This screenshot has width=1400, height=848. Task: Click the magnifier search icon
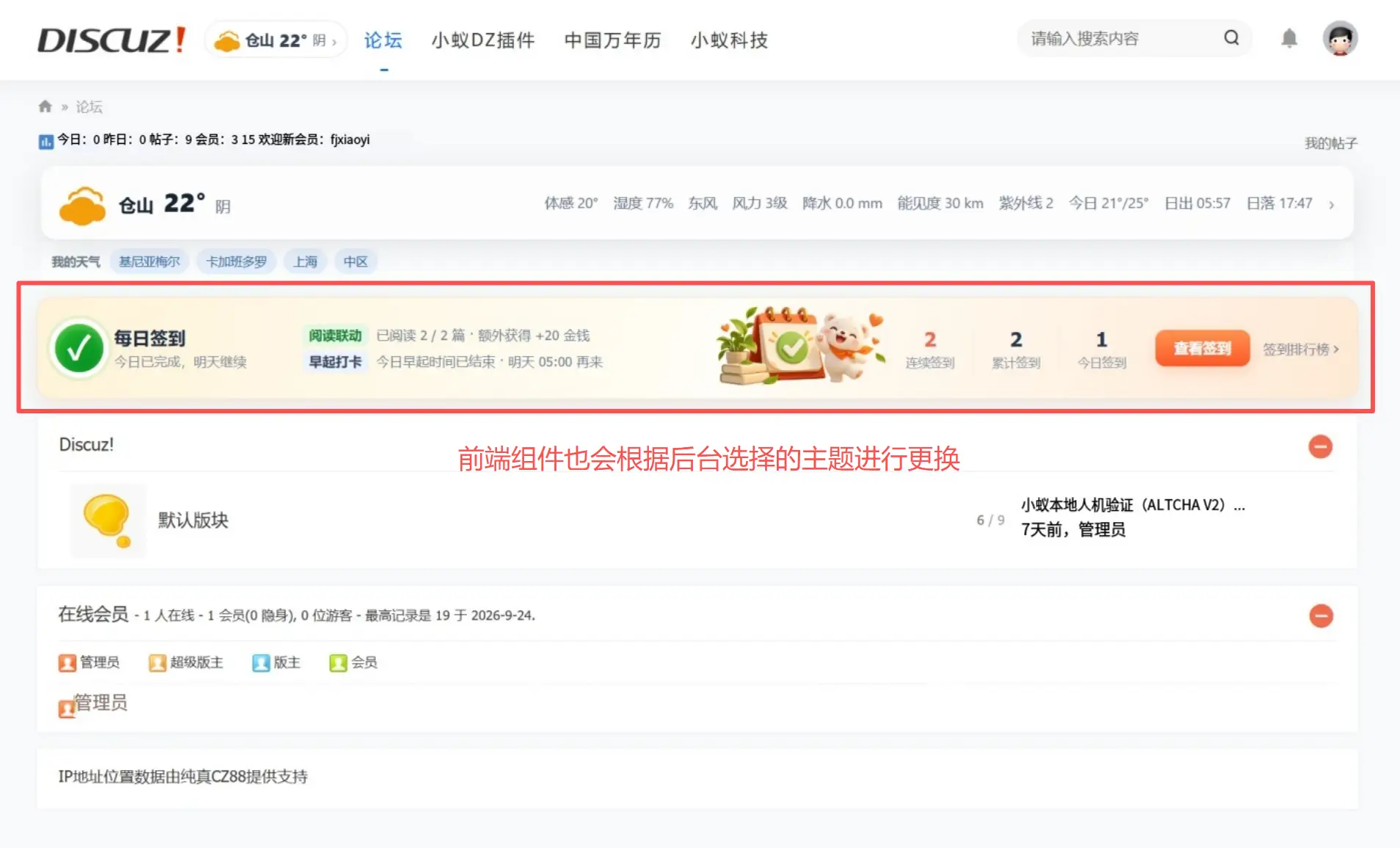point(1232,38)
